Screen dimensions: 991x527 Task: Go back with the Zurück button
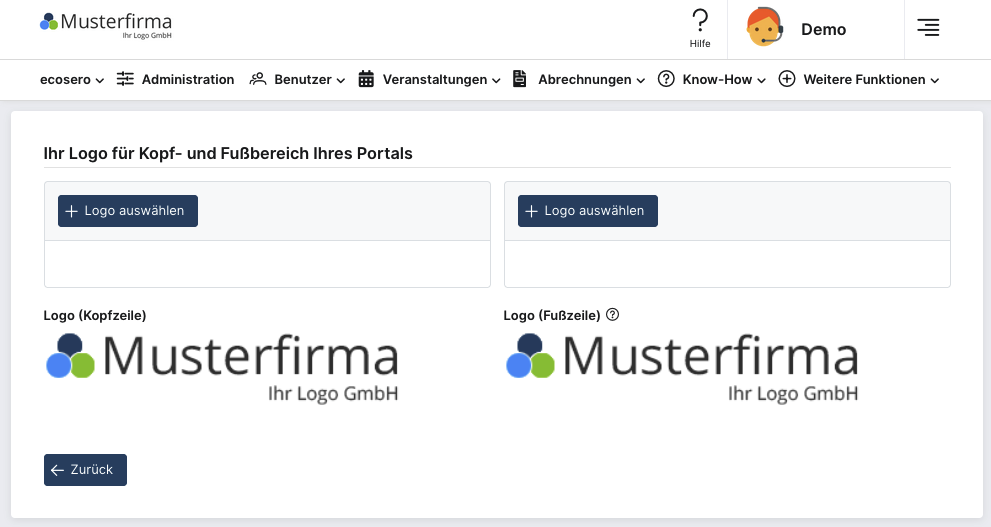tap(85, 470)
